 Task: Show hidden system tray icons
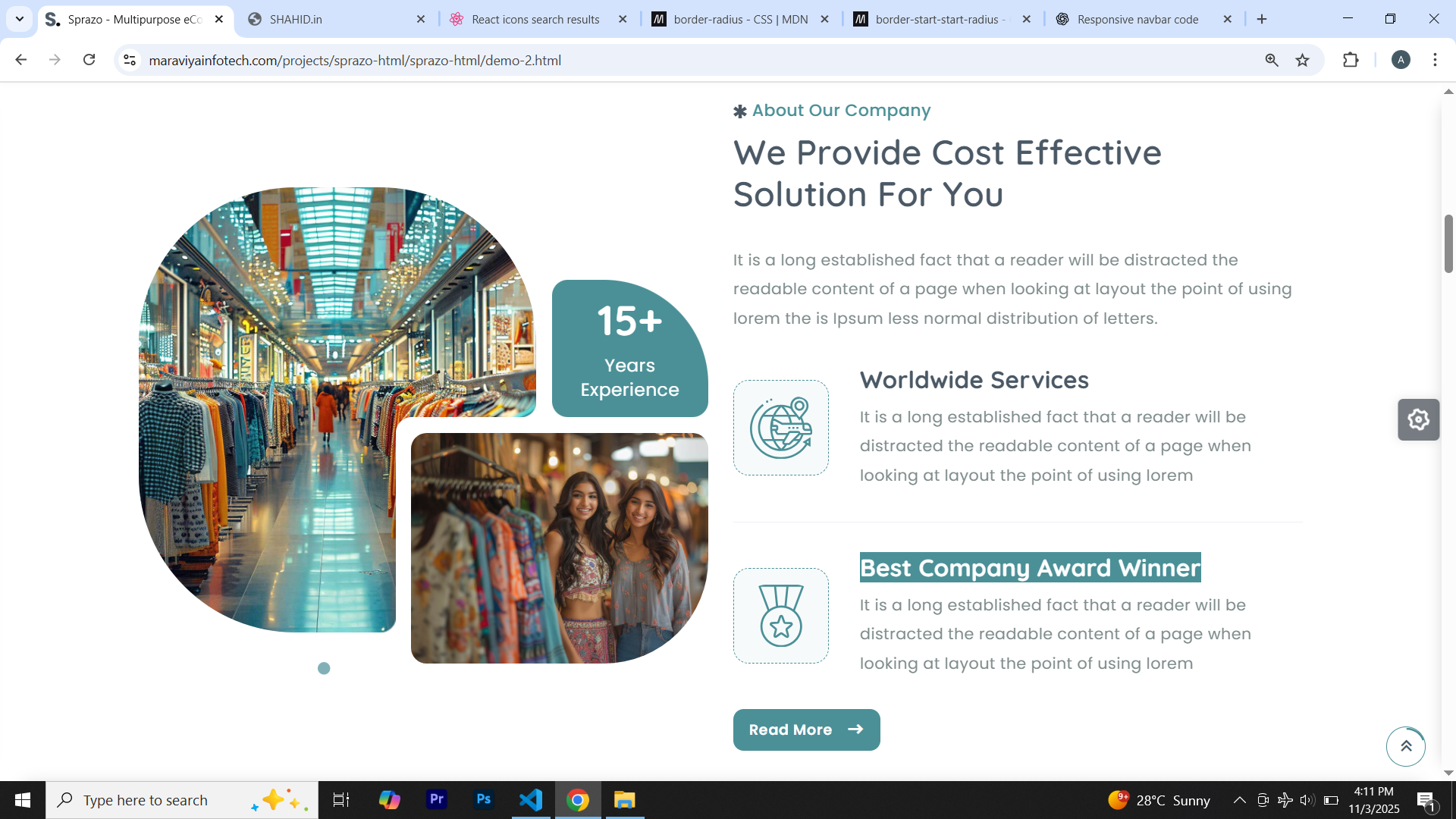click(1239, 800)
